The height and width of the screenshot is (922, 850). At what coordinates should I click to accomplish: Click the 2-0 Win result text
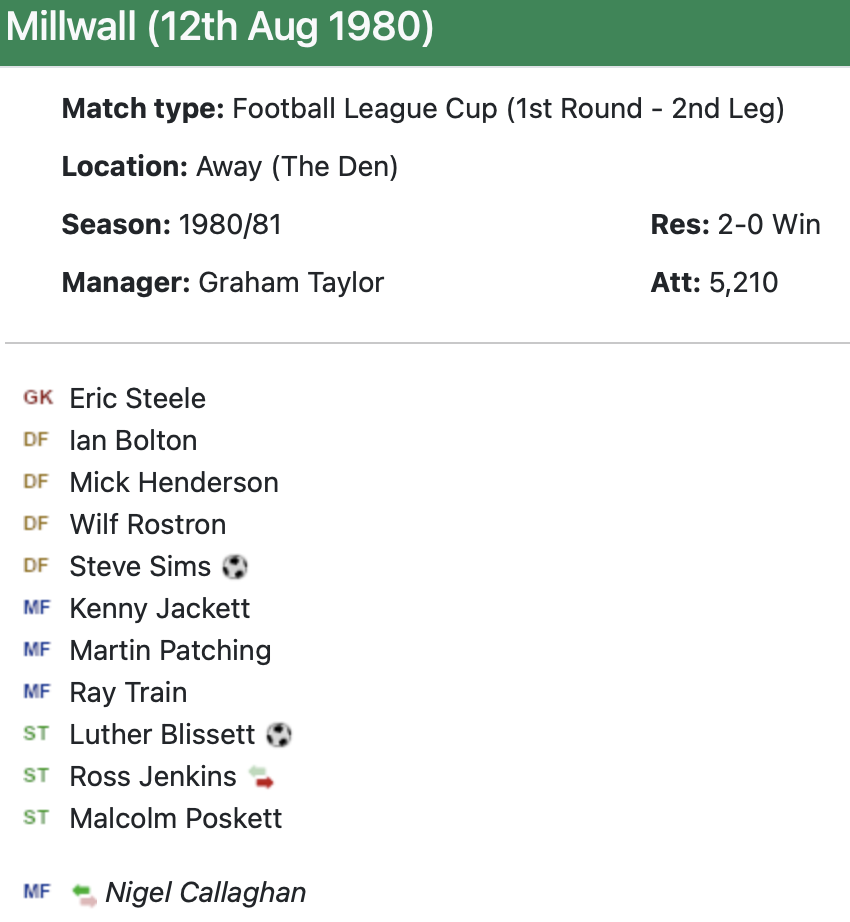tap(769, 225)
